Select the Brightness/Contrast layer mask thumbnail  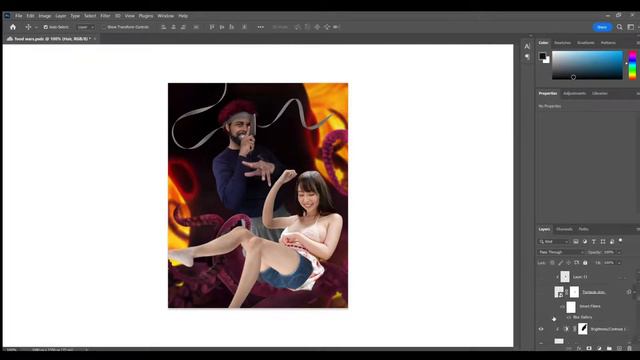pos(583,329)
